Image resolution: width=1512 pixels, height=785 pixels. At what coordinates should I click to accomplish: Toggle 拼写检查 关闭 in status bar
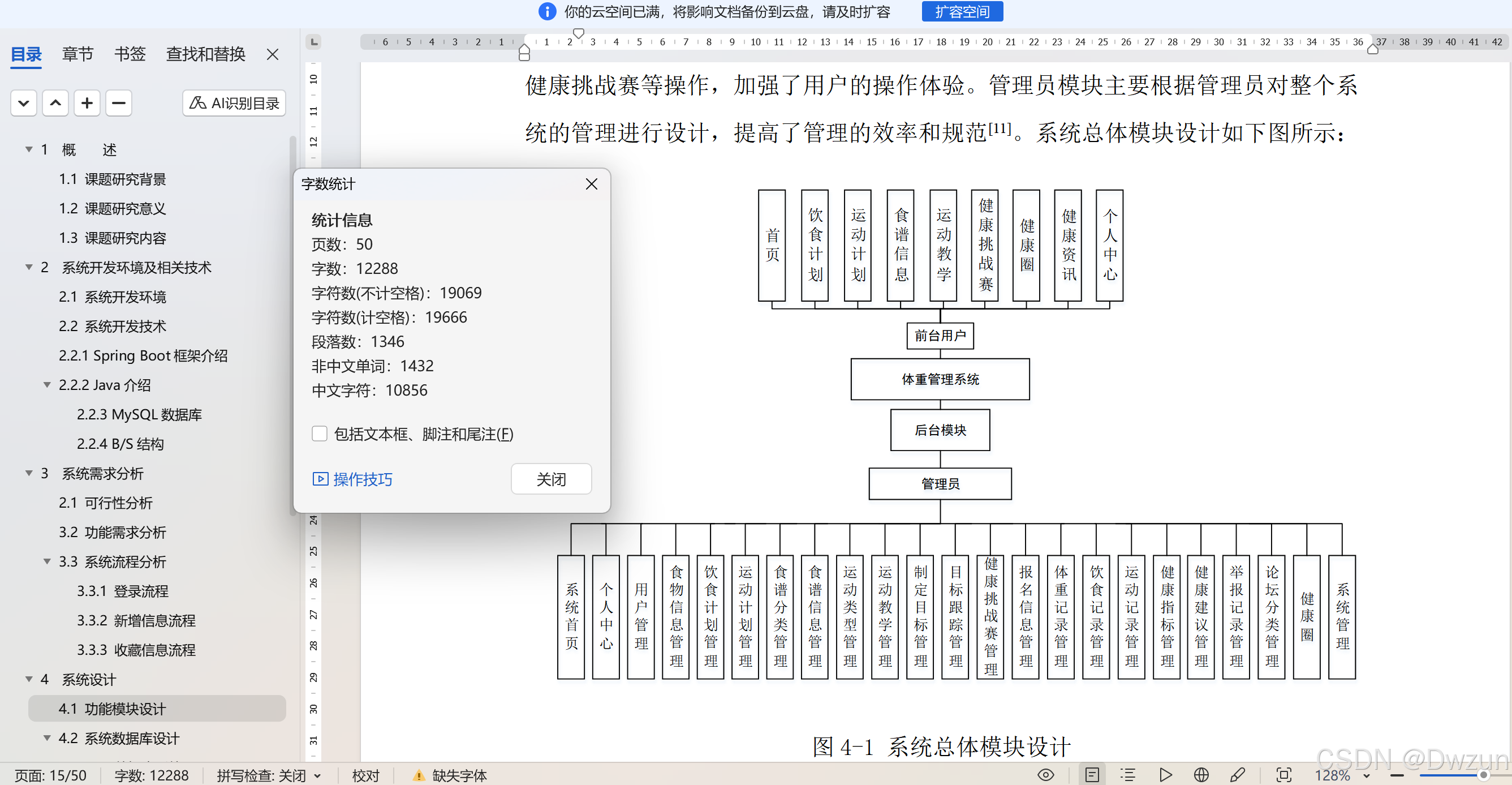(x=268, y=775)
